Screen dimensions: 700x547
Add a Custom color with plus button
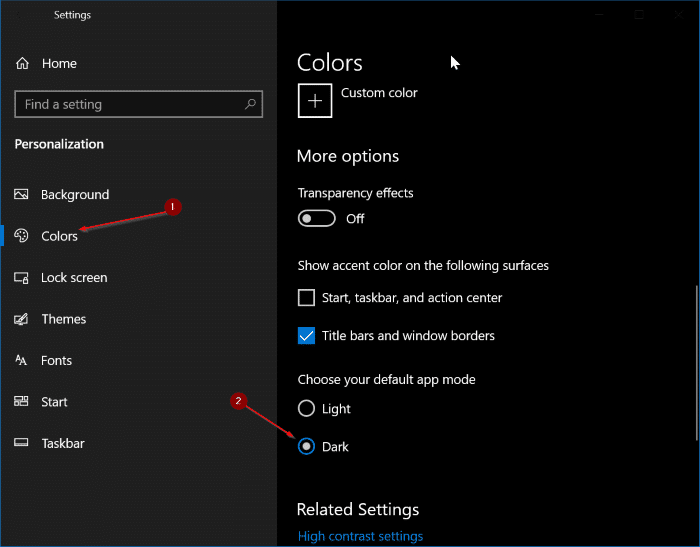315,101
